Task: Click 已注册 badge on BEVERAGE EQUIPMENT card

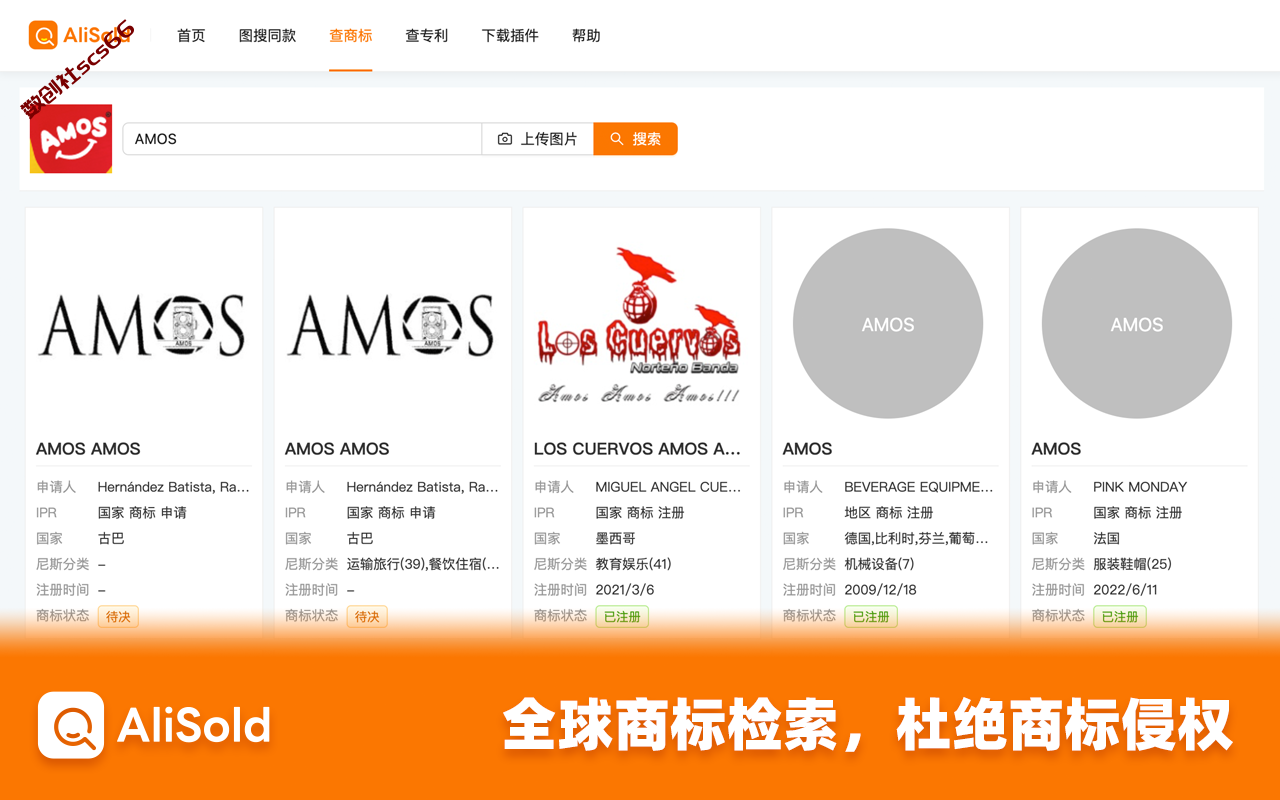Action: 871,617
